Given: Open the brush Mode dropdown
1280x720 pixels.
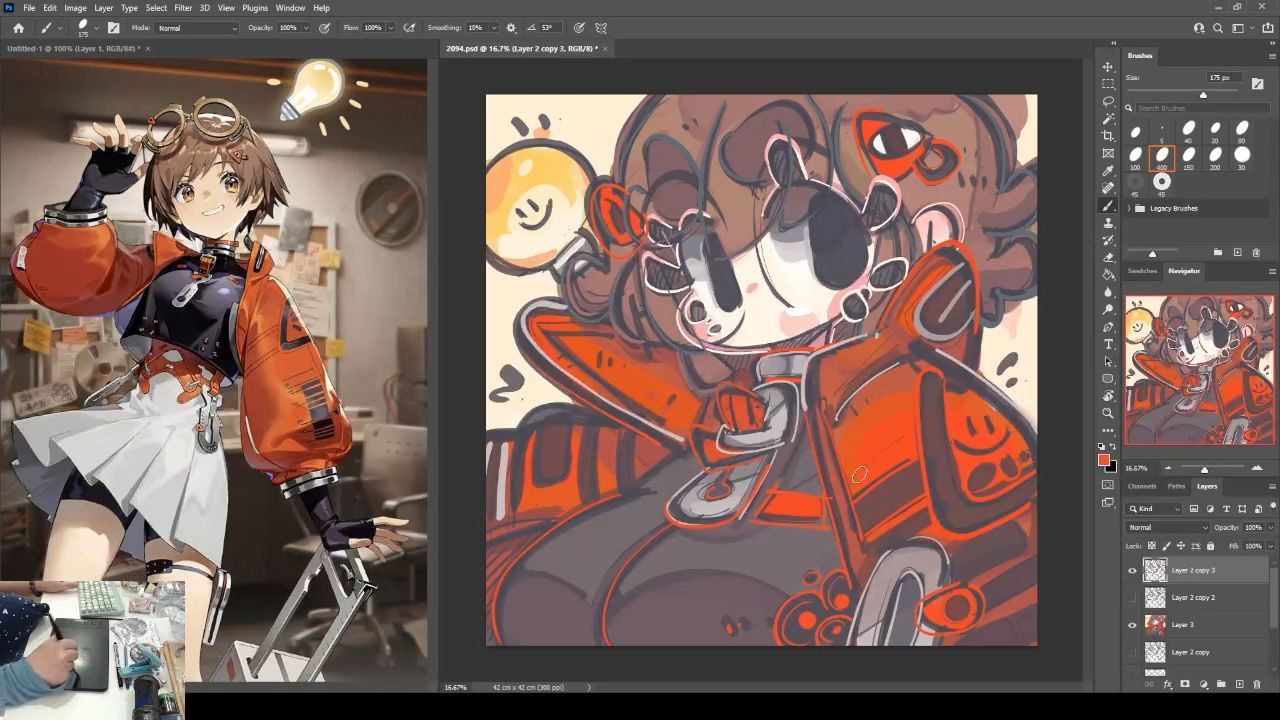Looking at the screenshot, I should click(198, 28).
